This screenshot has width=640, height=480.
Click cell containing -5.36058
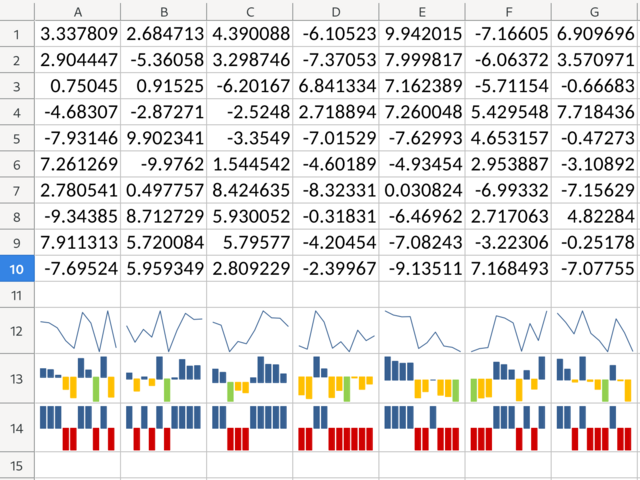[164, 60]
